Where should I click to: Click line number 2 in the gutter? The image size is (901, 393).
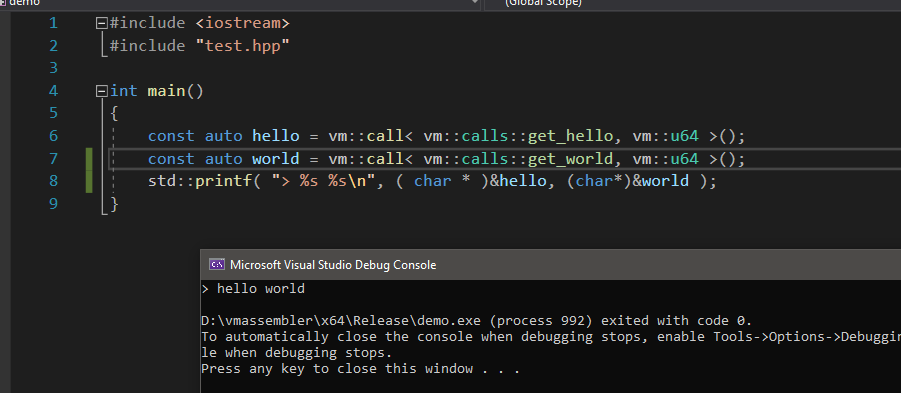click(53, 46)
